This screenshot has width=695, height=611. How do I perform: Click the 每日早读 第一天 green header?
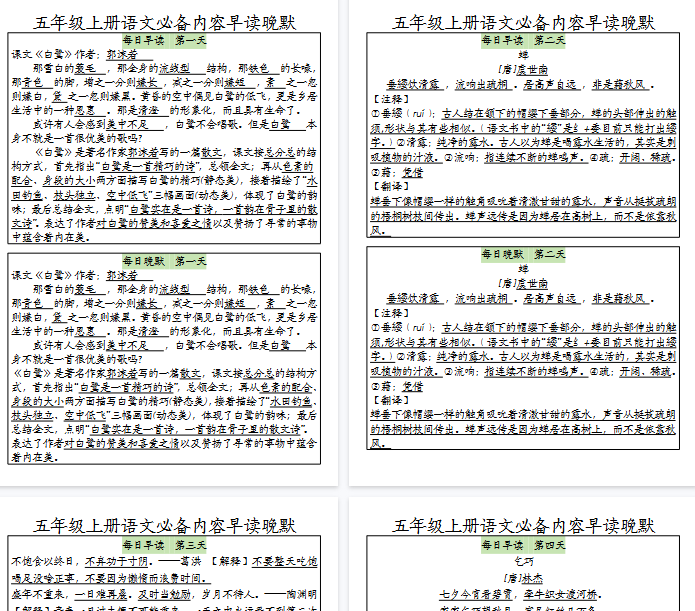(x=164, y=41)
